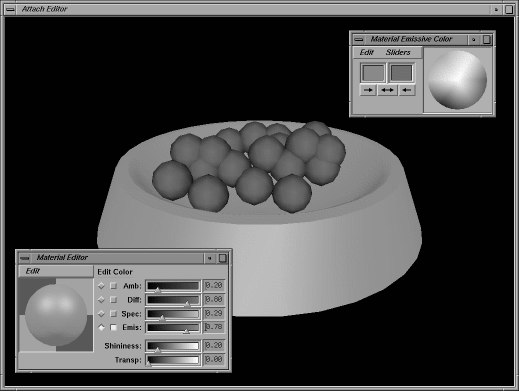Click the Emis slider track

pos(173,328)
